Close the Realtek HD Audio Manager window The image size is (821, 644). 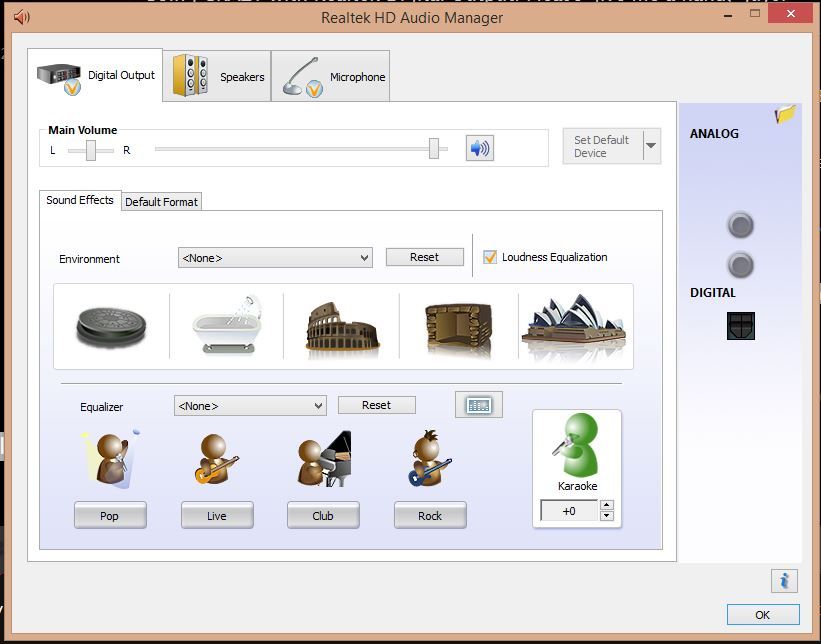pyautogui.click(x=791, y=14)
